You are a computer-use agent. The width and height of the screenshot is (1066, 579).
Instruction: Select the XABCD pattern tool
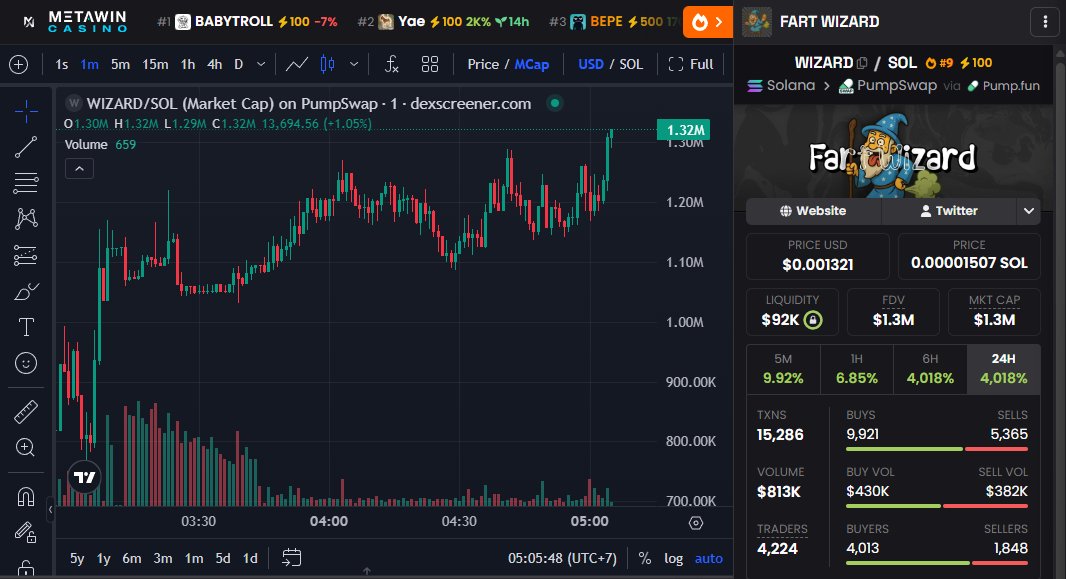[x=26, y=219]
